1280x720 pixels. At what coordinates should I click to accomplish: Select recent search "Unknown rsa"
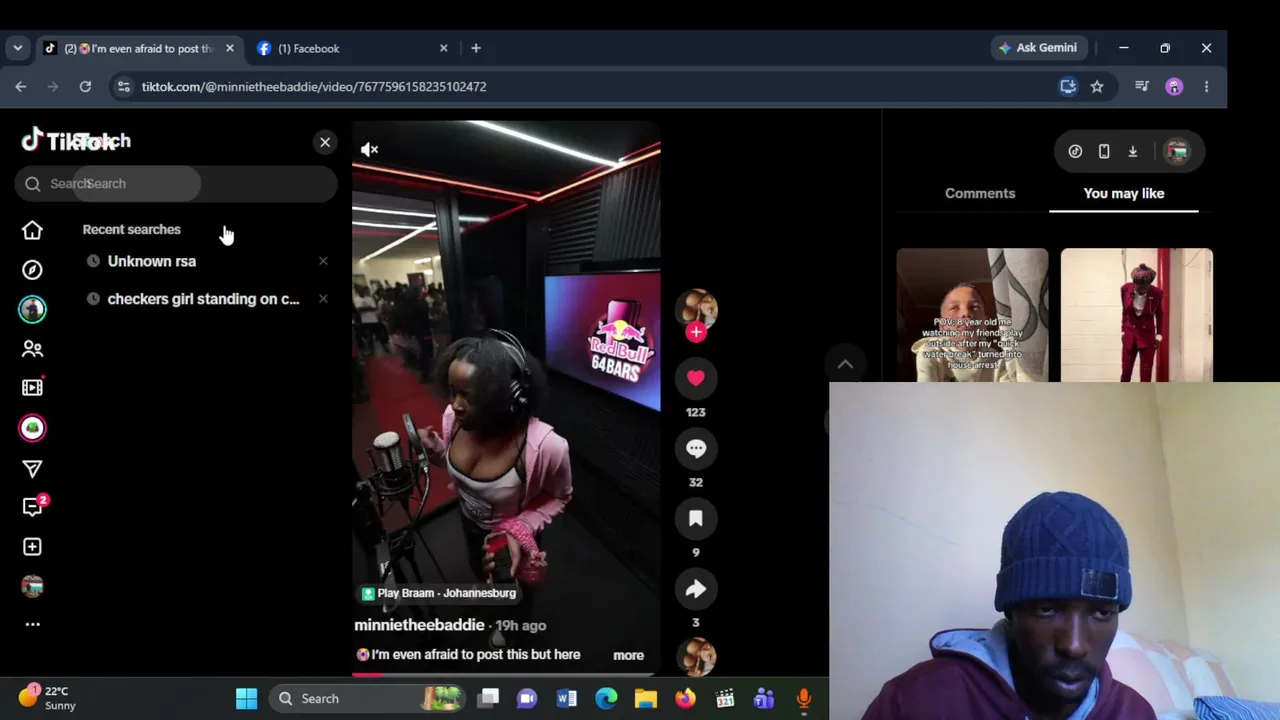(x=152, y=261)
